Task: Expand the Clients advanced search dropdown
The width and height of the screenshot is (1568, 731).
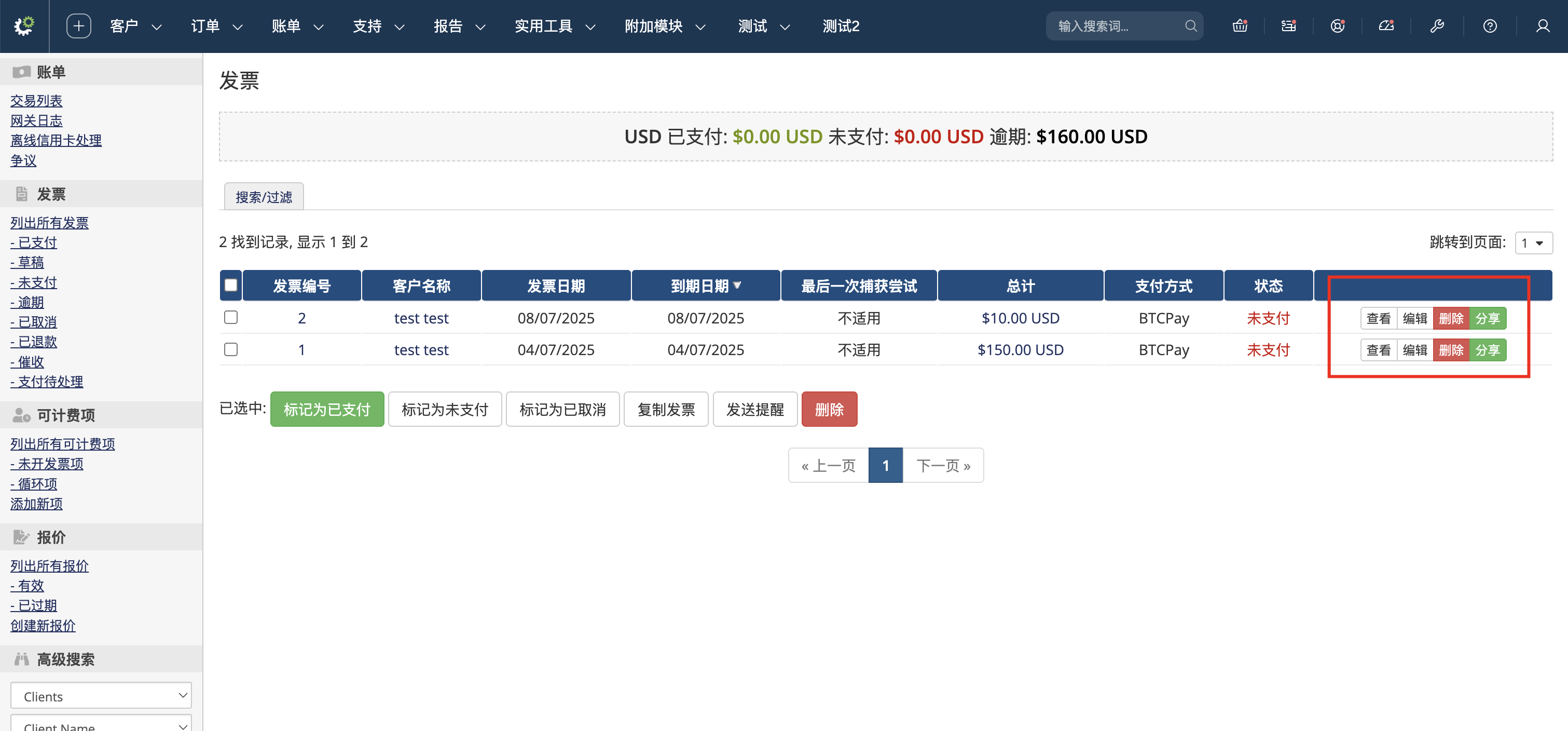Action: coord(101,696)
